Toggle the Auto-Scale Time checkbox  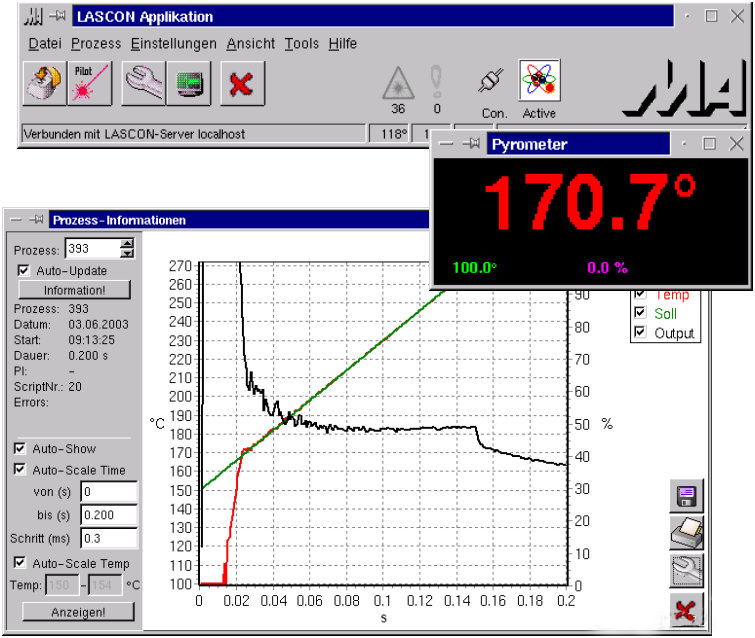coord(20,469)
